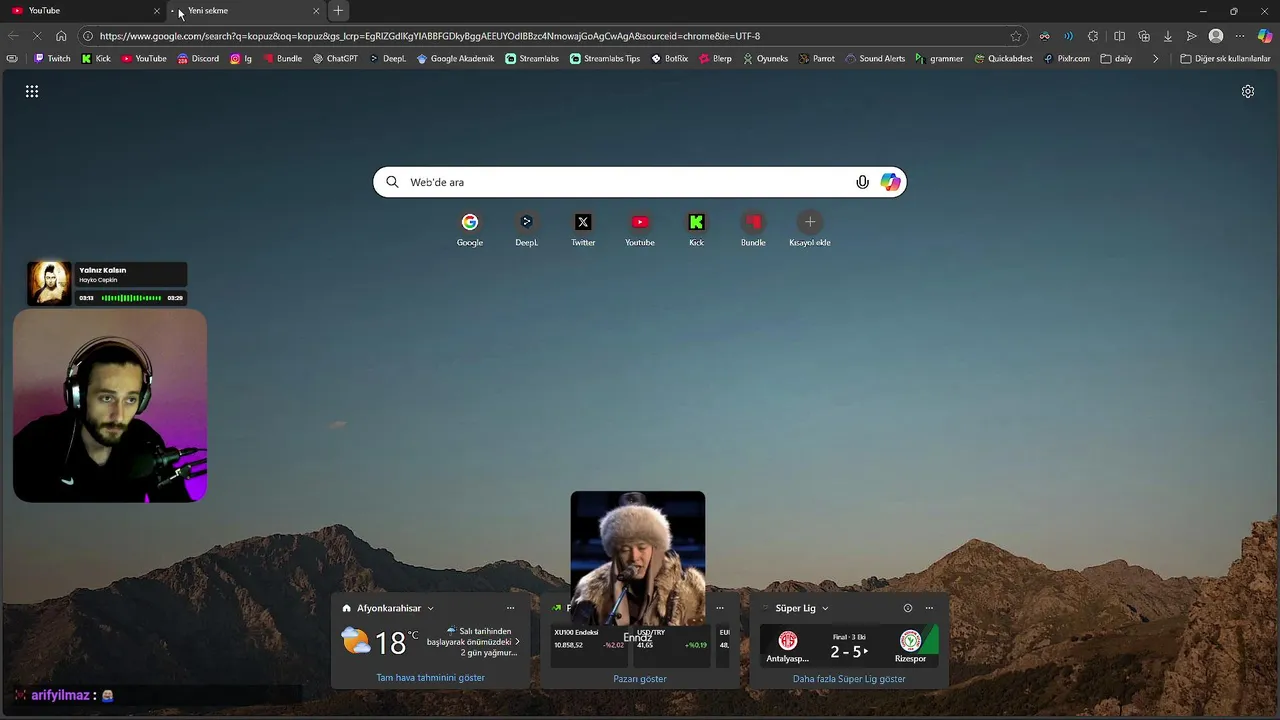
Task: Click the address bar URL field
Action: [550, 36]
